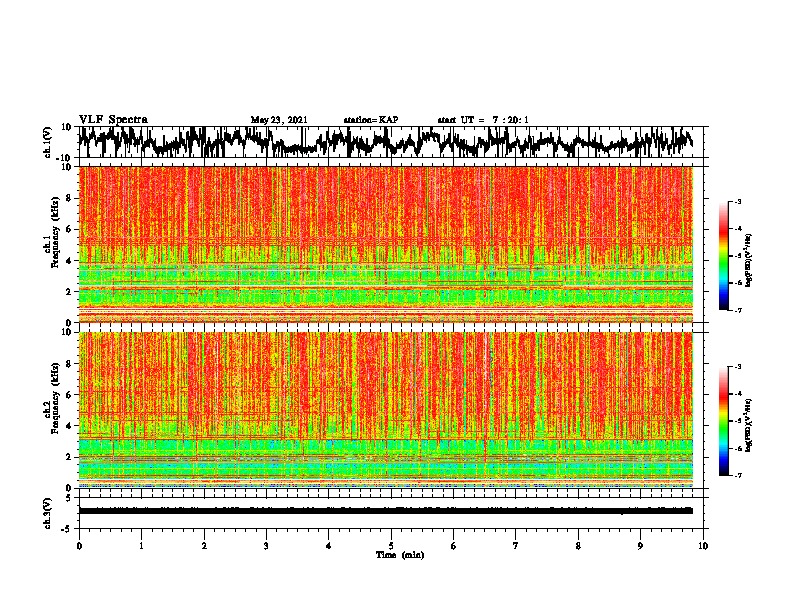Click the ch.1 voltage waveform trace

pos(386,142)
